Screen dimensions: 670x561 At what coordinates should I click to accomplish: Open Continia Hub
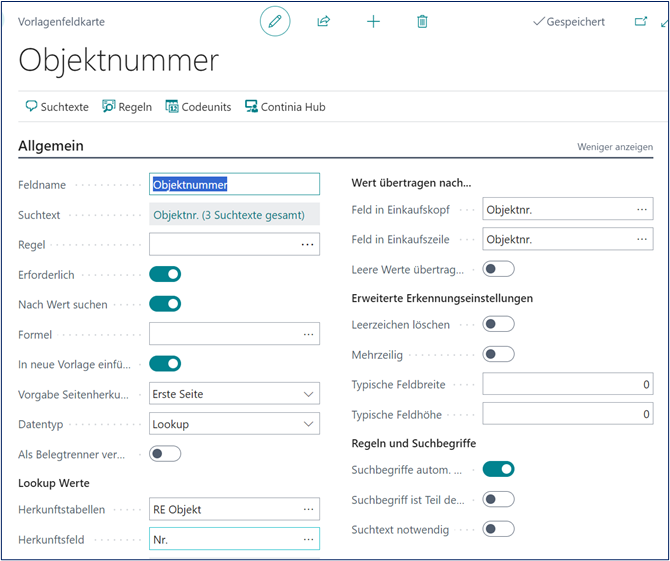[285, 107]
